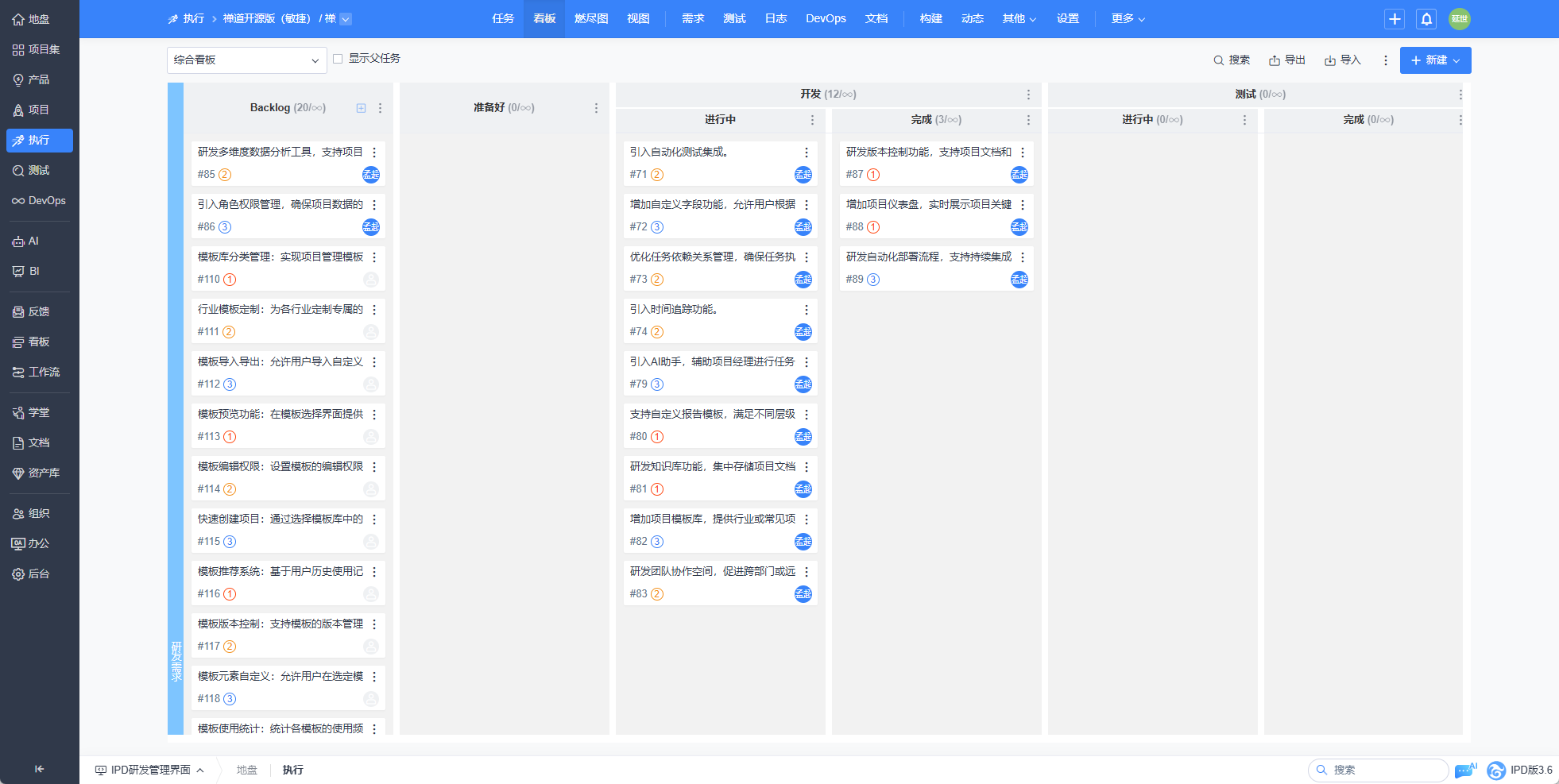Open the 设置 menu item
The height and width of the screenshot is (784, 1559).
[1068, 19]
